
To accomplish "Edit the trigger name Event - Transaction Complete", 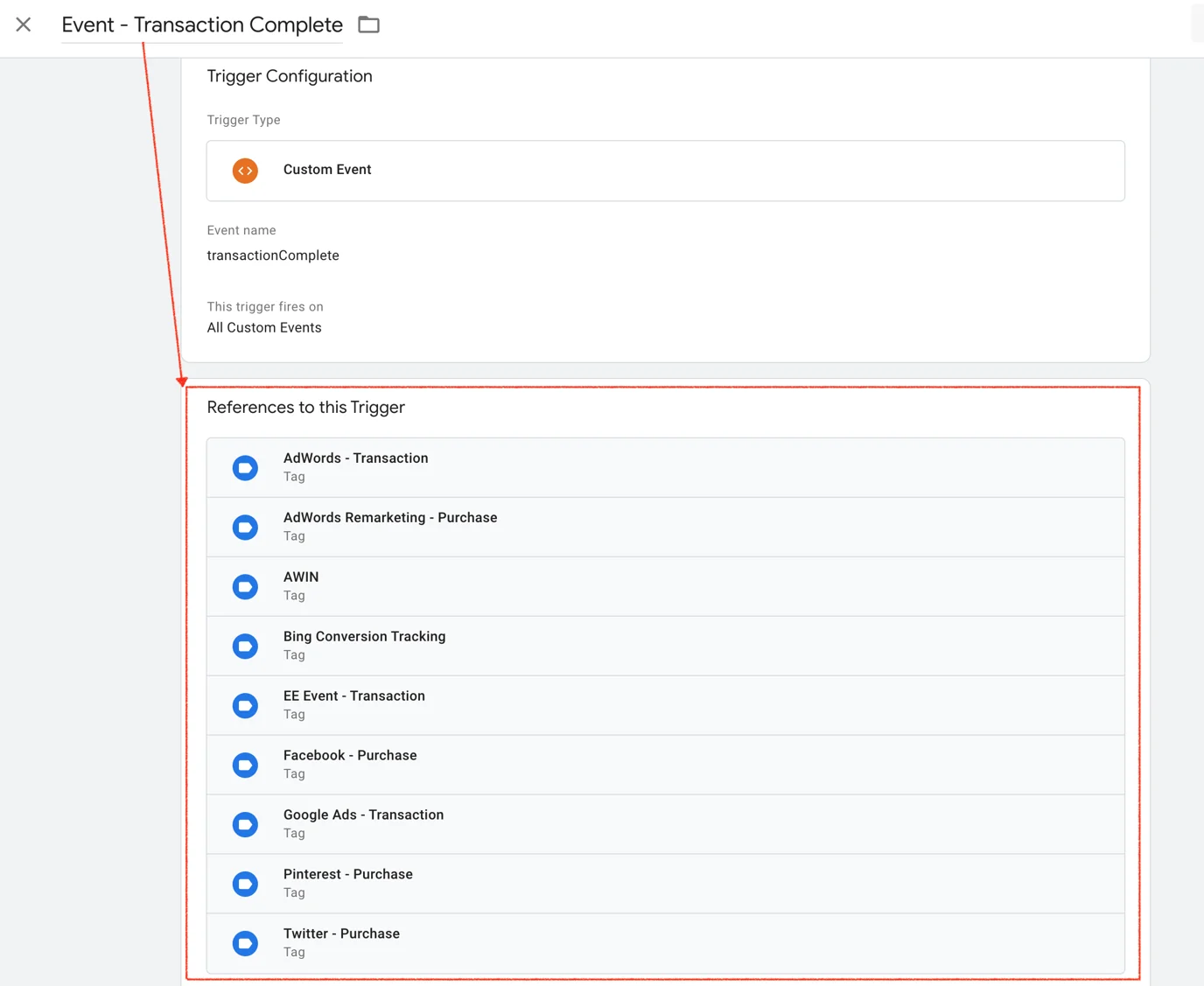I will point(202,24).
